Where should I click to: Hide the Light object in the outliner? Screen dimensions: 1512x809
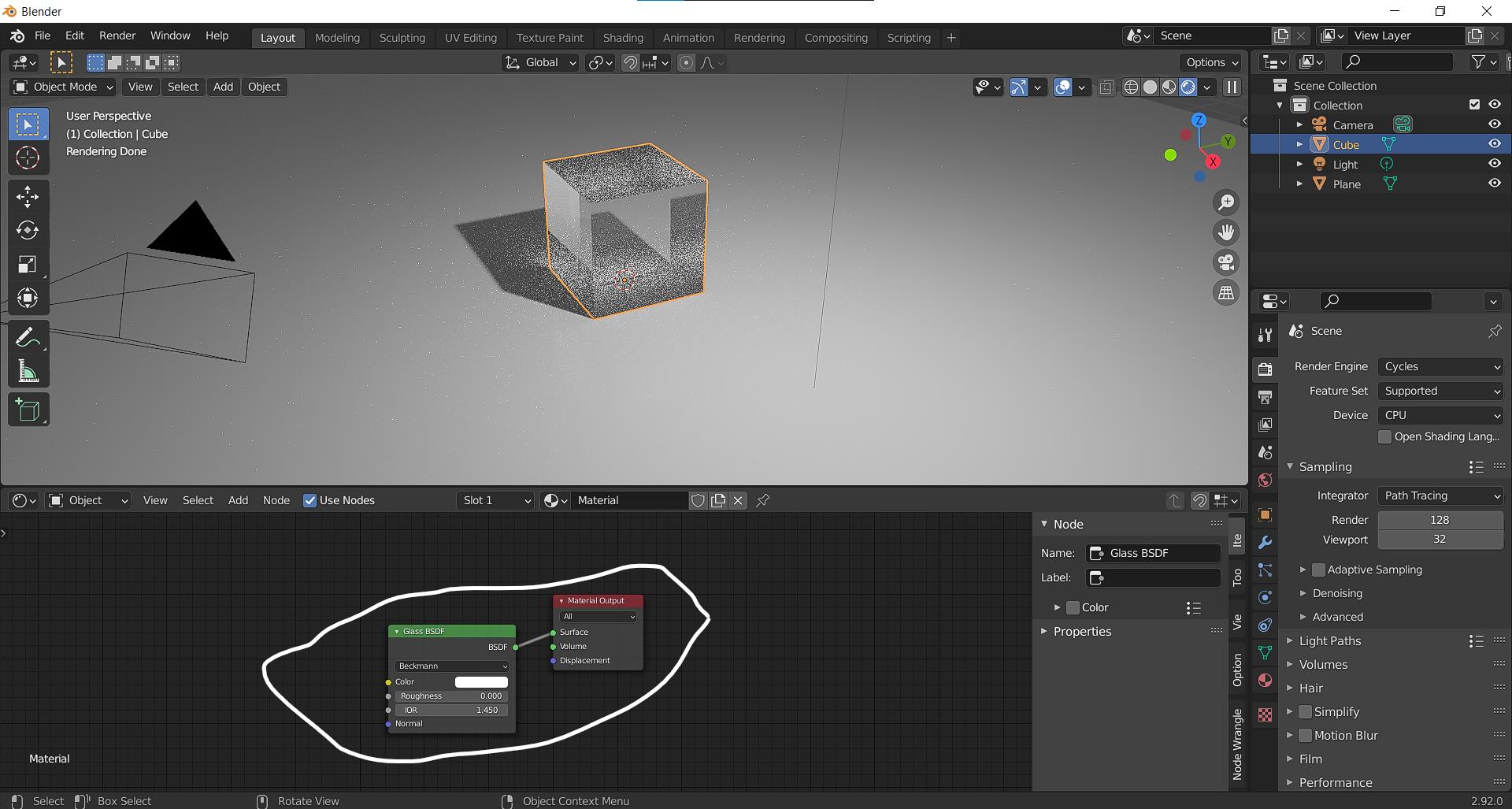1495,164
